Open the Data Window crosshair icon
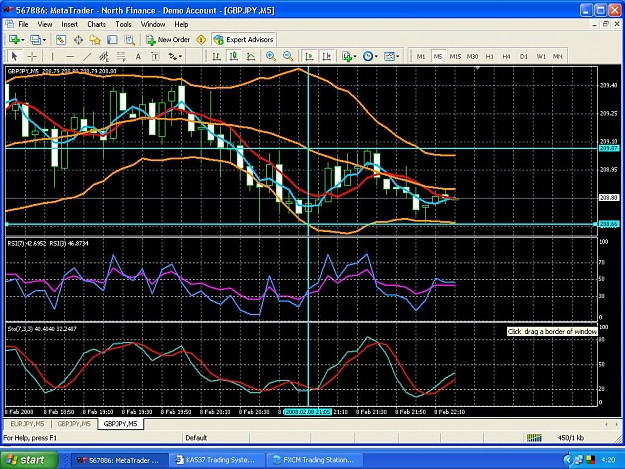The image size is (625, 469). [78, 39]
